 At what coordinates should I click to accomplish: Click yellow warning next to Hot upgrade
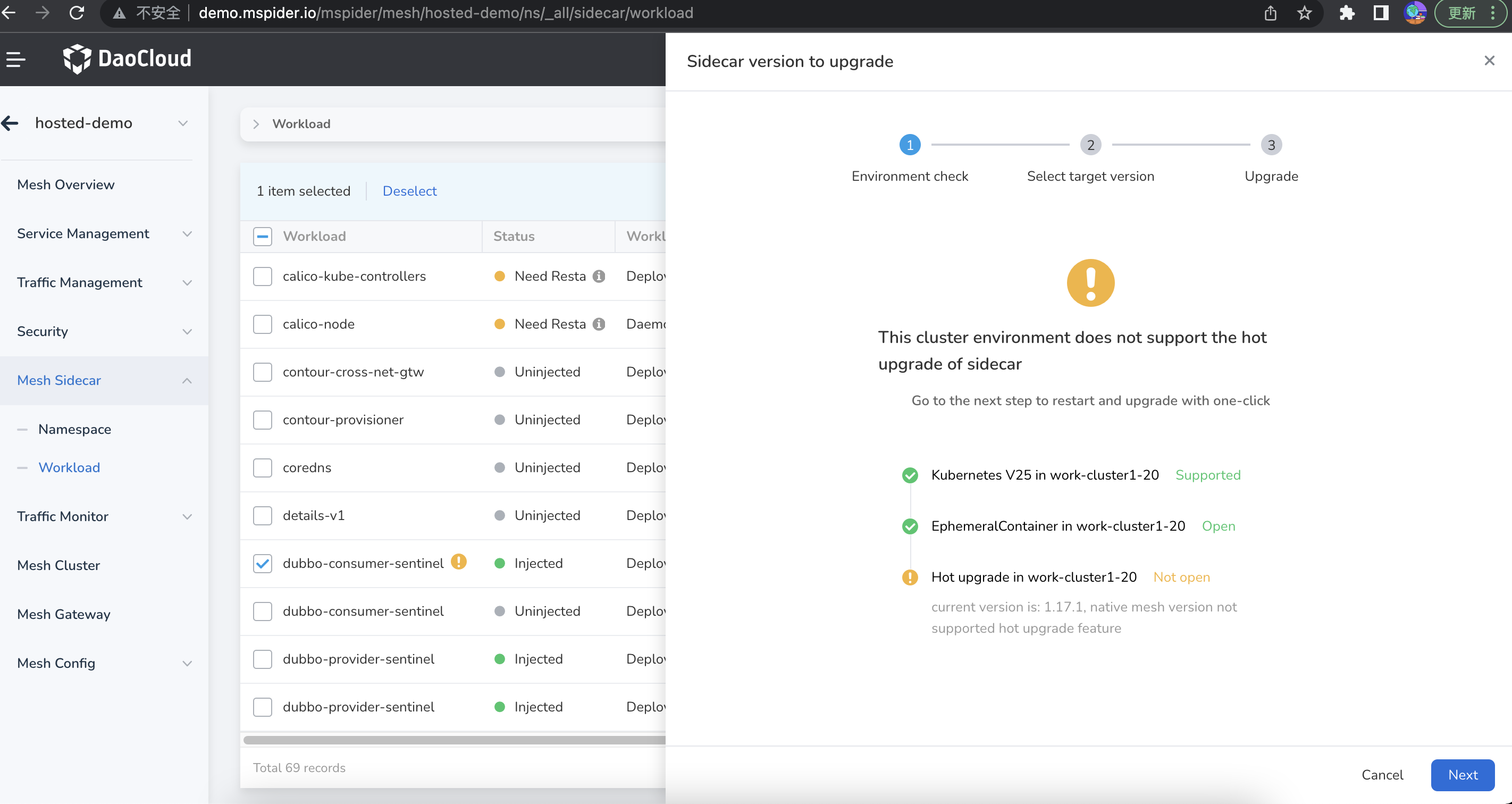tap(910, 577)
